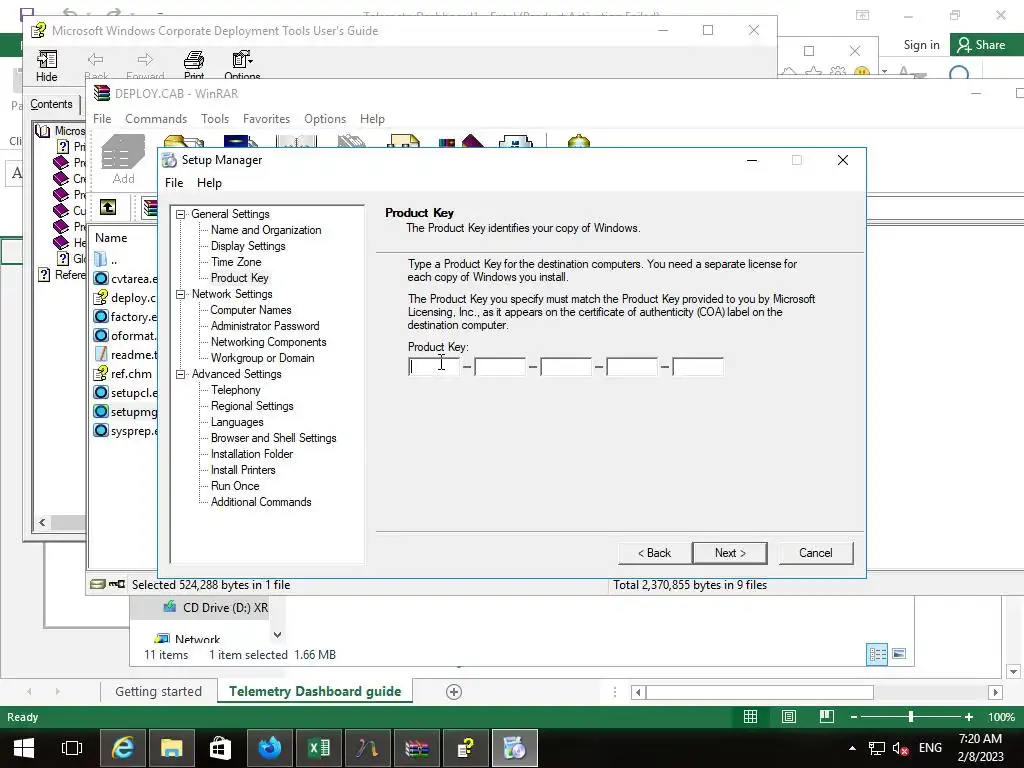Image resolution: width=1024 pixels, height=768 pixels.
Task: Open Commands menu in WinRAR
Action: [x=156, y=119]
